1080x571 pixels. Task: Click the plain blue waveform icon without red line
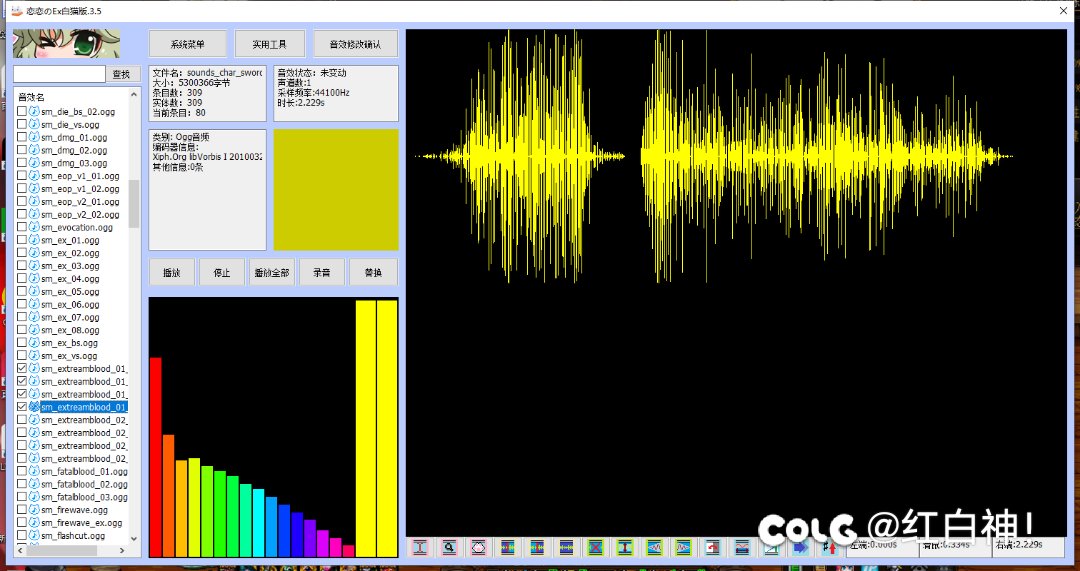tap(566, 548)
